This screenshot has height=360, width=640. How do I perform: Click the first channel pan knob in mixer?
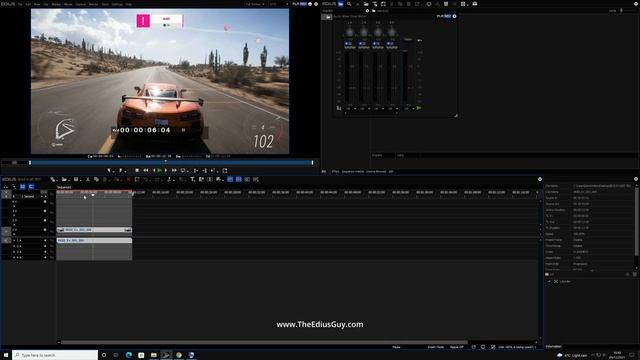point(350,32)
